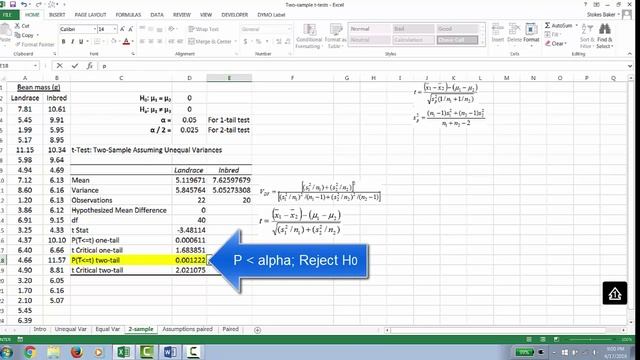This screenshot has height=360, width=640.
Task: Save the workbook with the floppy disk icon
Action: coord(13,4)
